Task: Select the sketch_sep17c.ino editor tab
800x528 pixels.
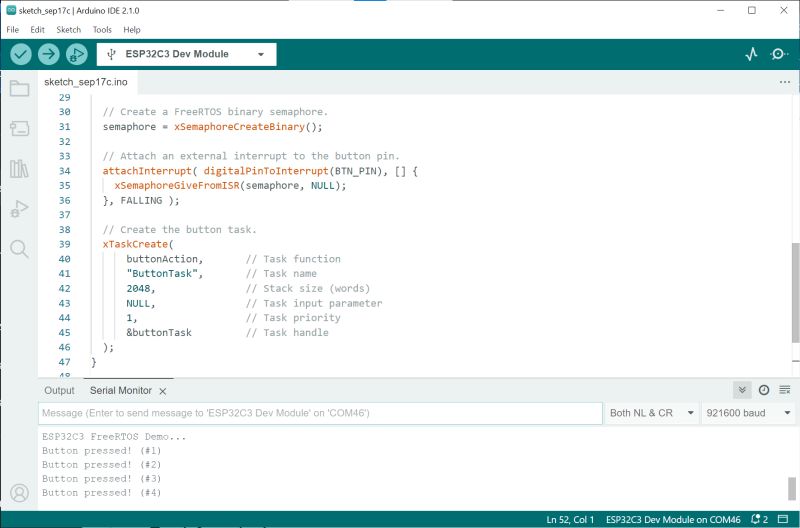Action: (x=86, y=82)
